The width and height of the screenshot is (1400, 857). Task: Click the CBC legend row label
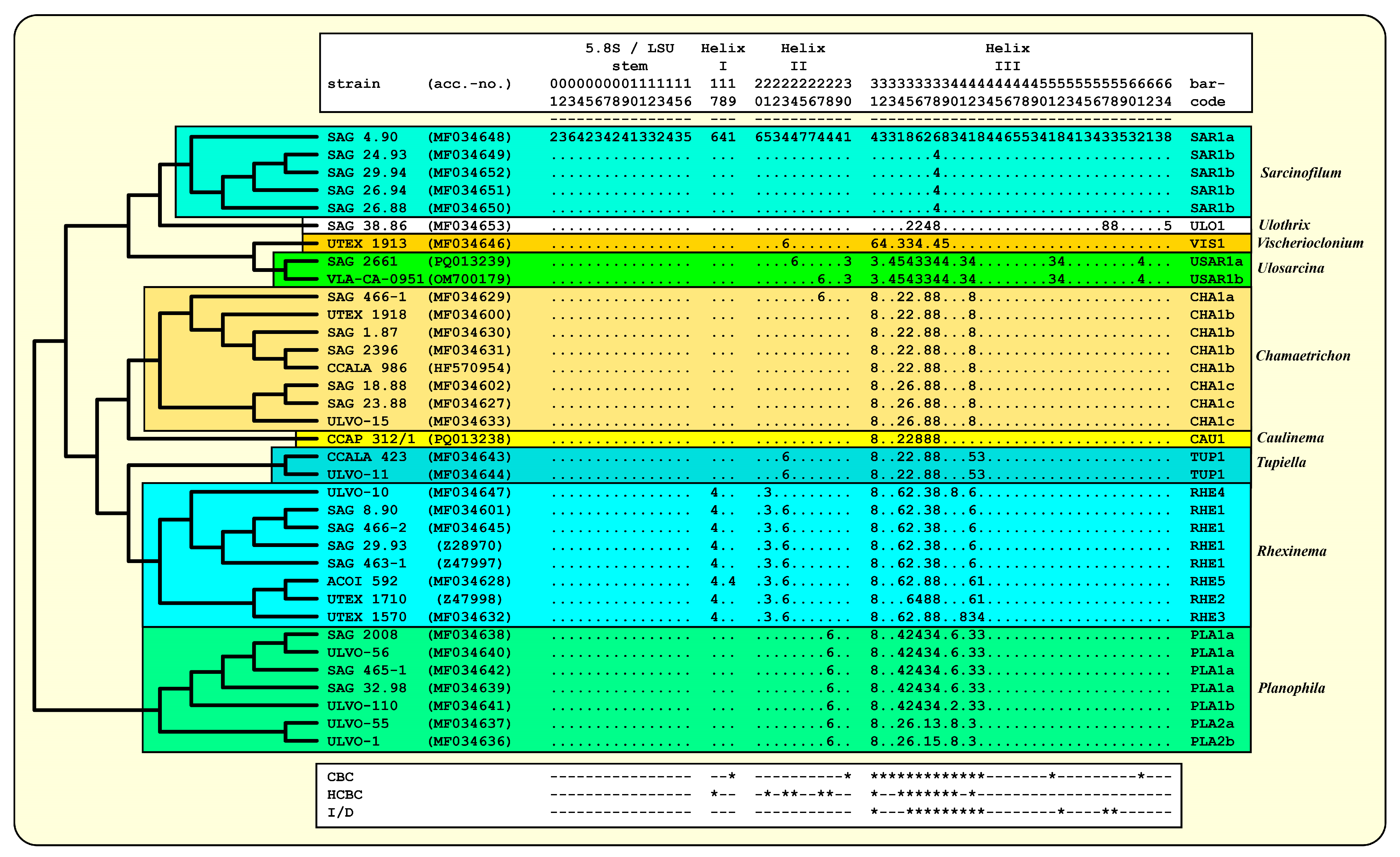tap(340, 776)
